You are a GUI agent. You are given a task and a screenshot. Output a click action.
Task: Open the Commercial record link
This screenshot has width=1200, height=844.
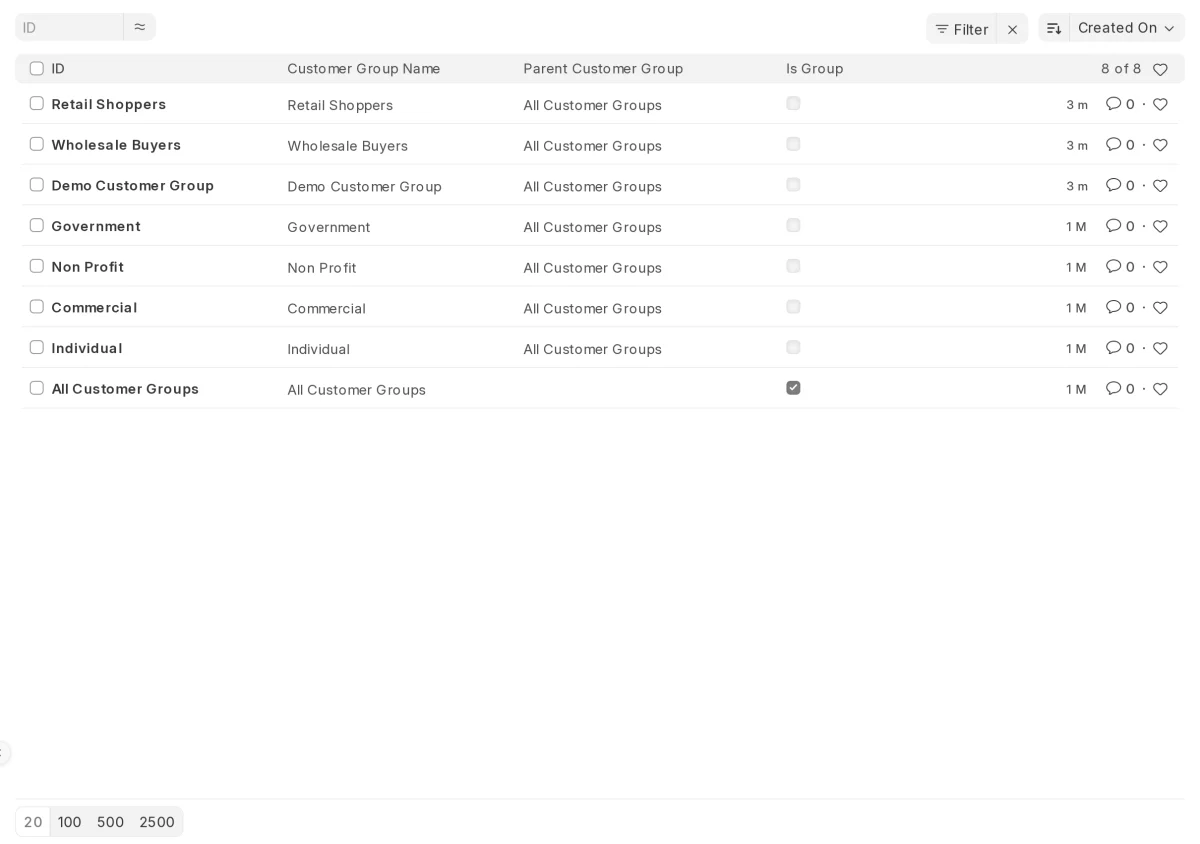94,308
